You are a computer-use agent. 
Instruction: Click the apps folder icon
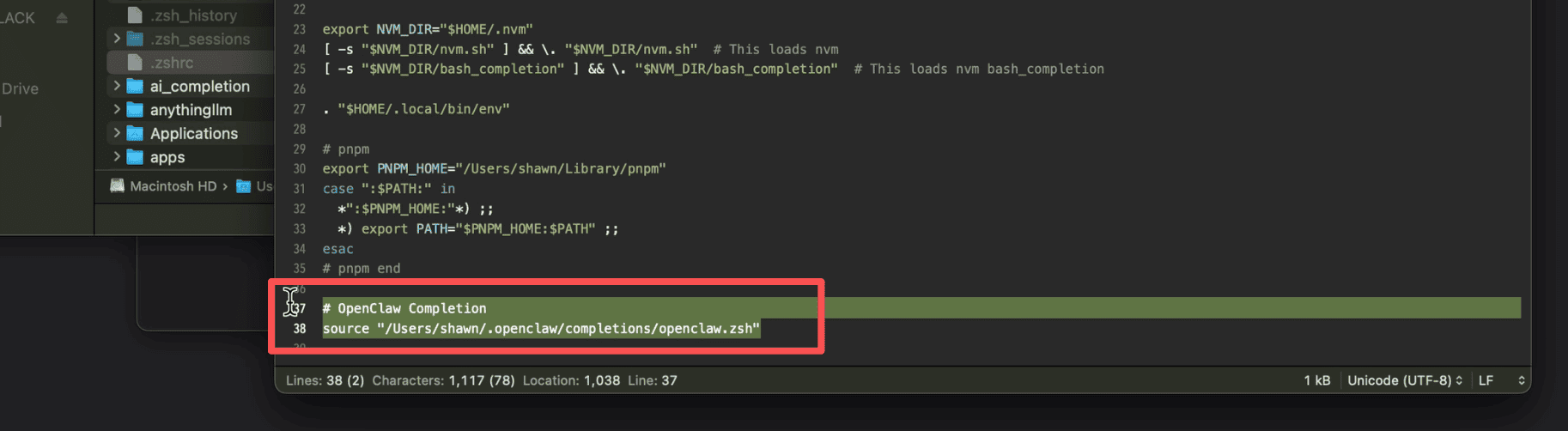135,157
